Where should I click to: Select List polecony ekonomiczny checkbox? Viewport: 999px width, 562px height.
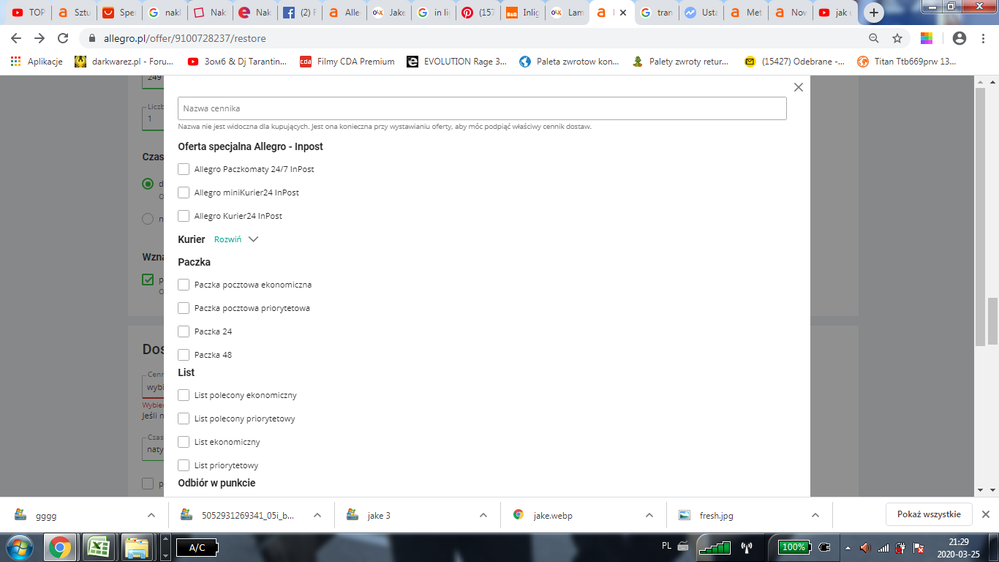pos(183,395)
